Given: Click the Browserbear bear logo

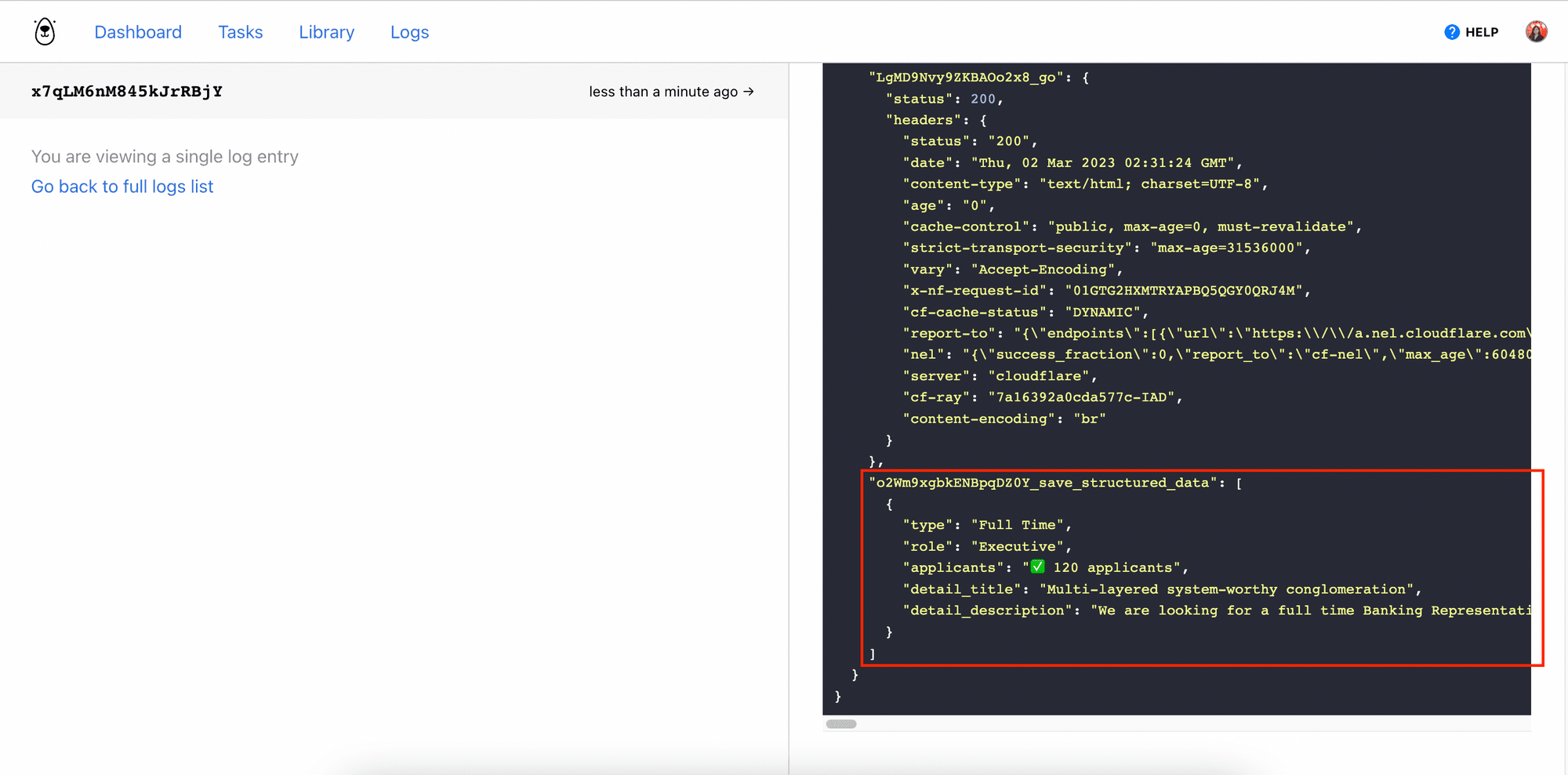Looking at the screenshot, I should coord(44,31).
